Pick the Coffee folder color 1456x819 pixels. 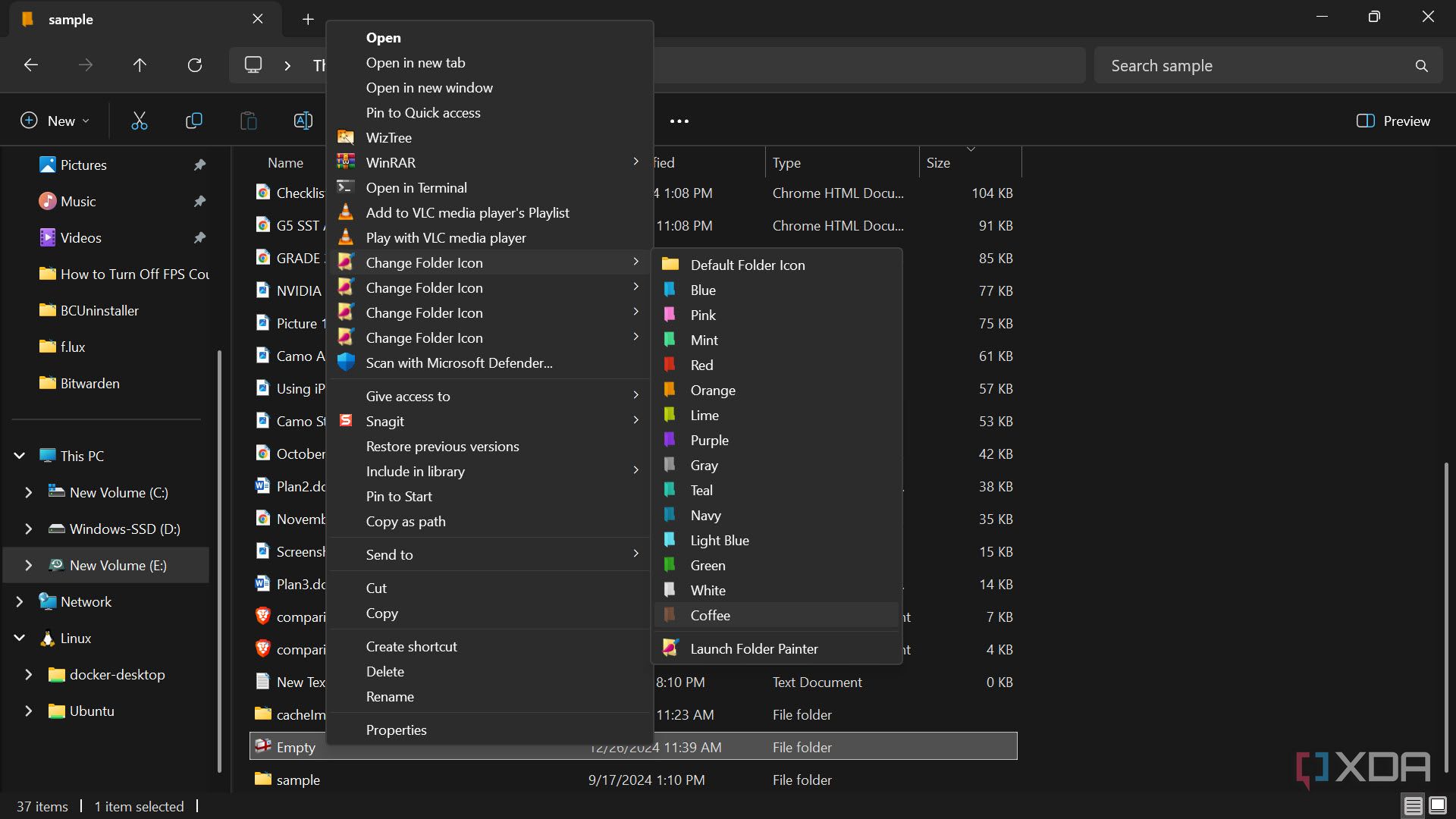coord(777,615)
